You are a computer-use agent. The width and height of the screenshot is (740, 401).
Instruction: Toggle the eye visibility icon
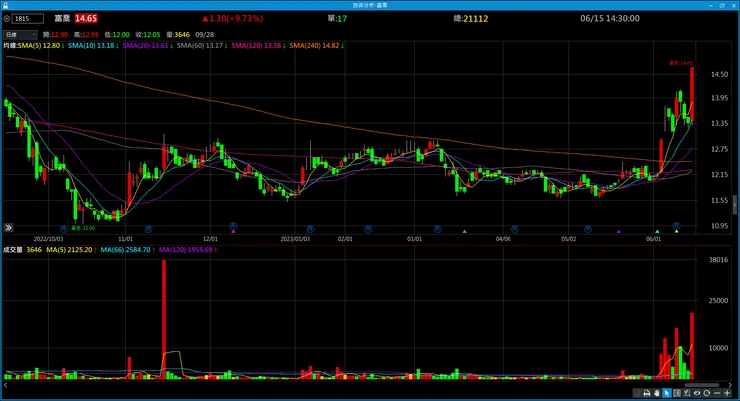[697, 393]
